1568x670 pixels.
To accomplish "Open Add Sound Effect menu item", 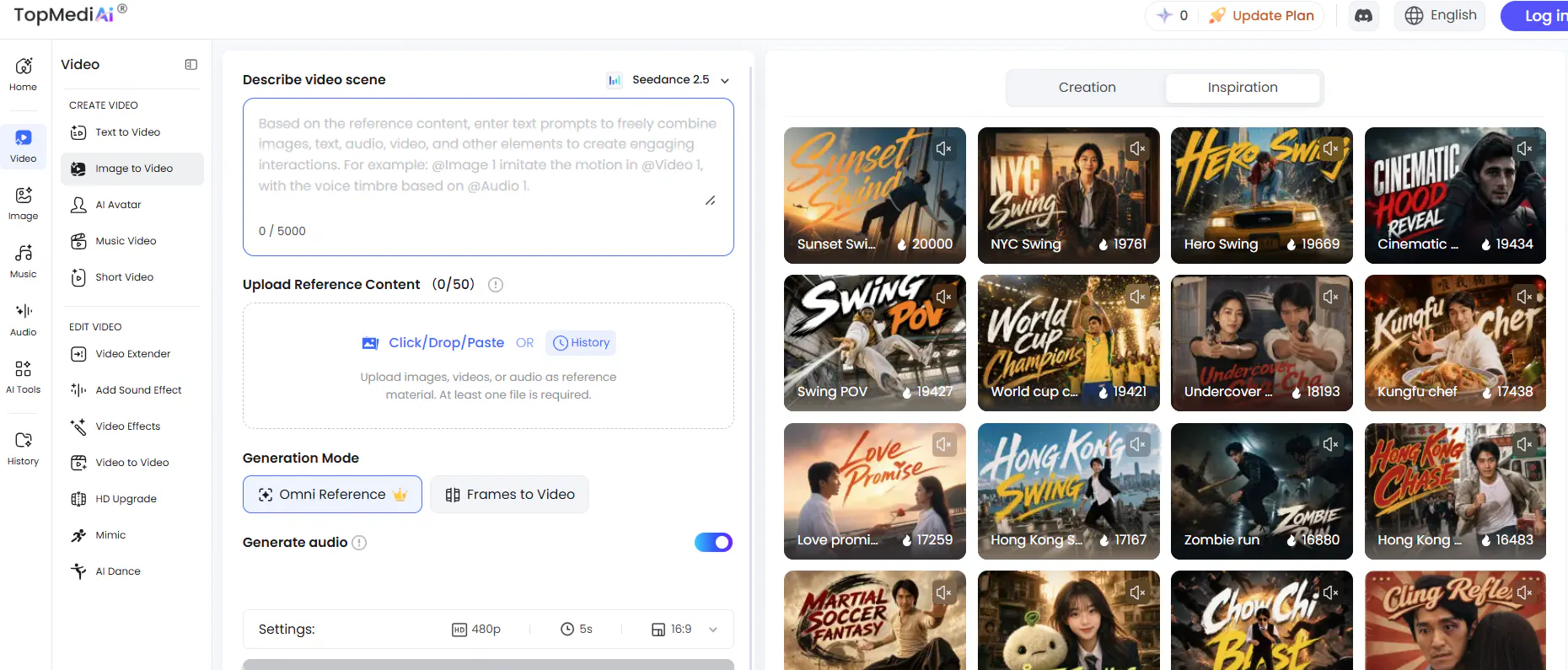I will tap(132, 390).
